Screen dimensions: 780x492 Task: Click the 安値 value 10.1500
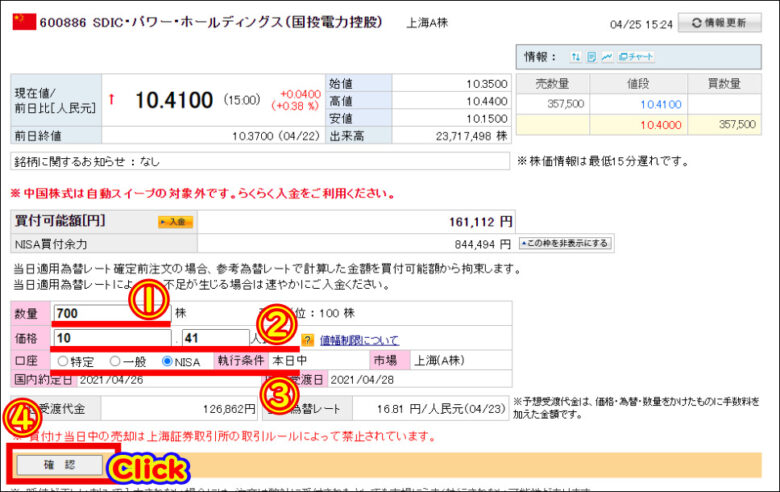click(487, 119)
